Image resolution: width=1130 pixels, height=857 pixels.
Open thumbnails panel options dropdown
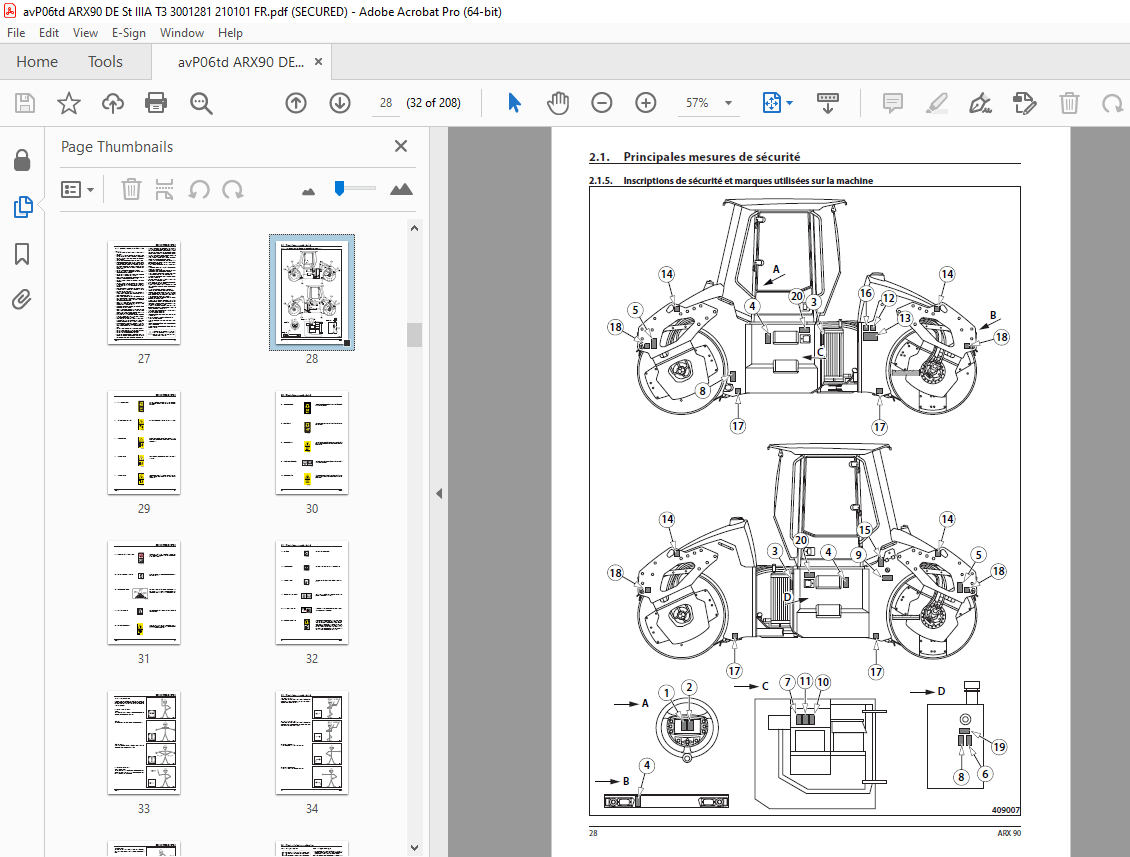[x=77, y=190]
